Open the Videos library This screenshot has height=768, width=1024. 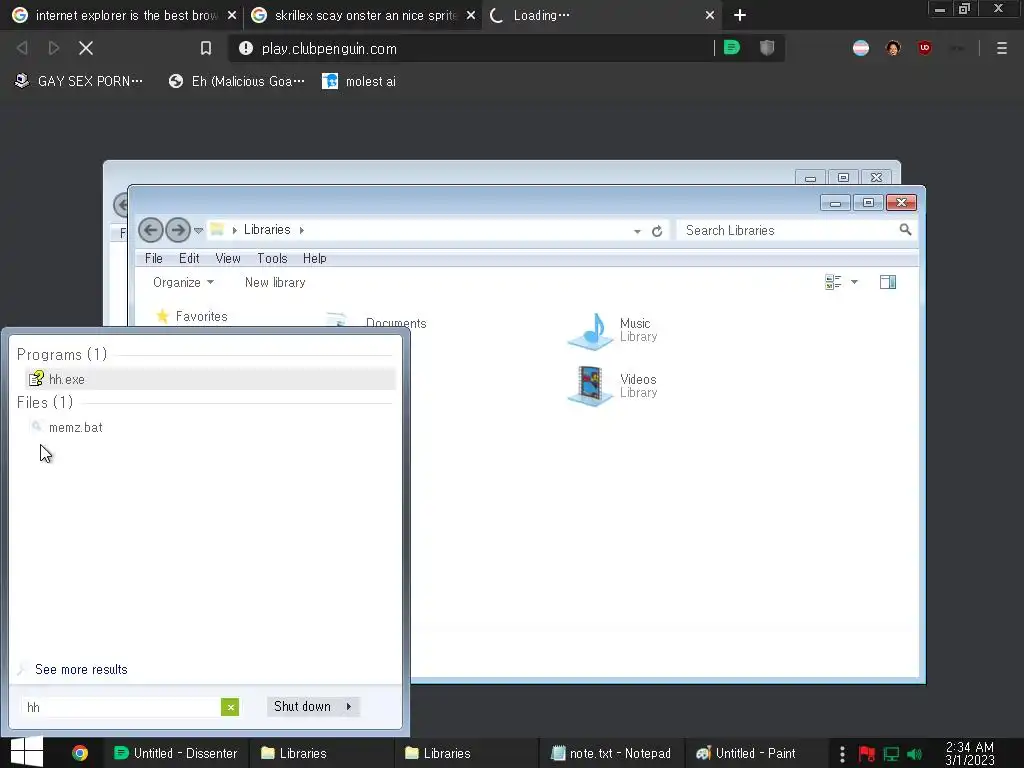614,386
